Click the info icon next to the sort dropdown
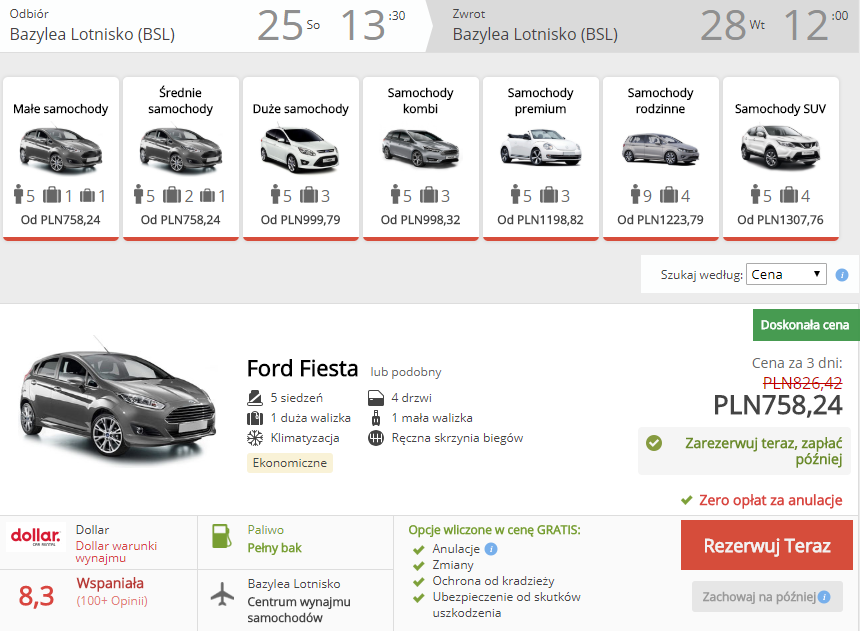Viewport: 860px width, 631px height. click(x=841, y=275)
